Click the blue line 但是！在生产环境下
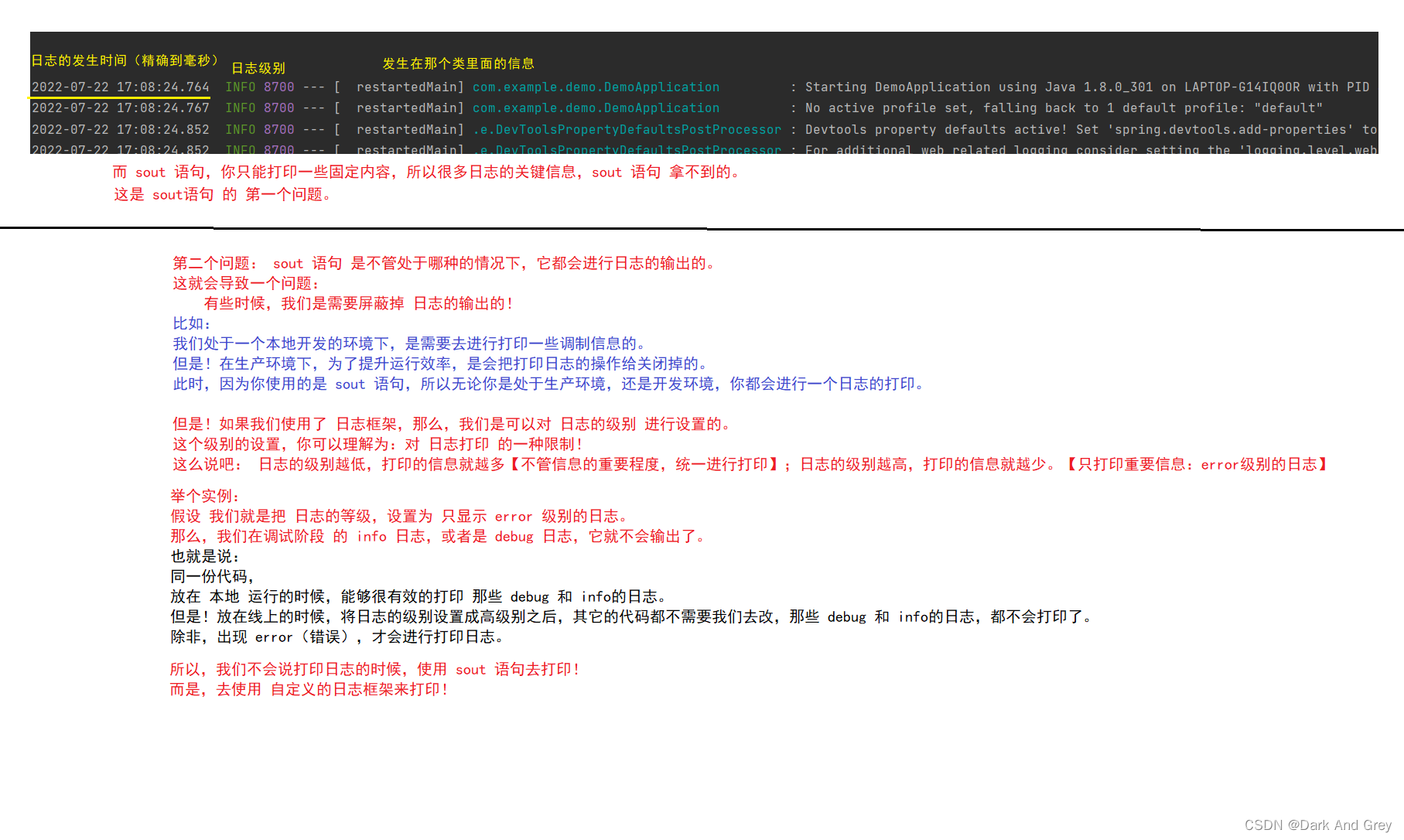This screenshot has width=1404, height=840. coord(440,364)
